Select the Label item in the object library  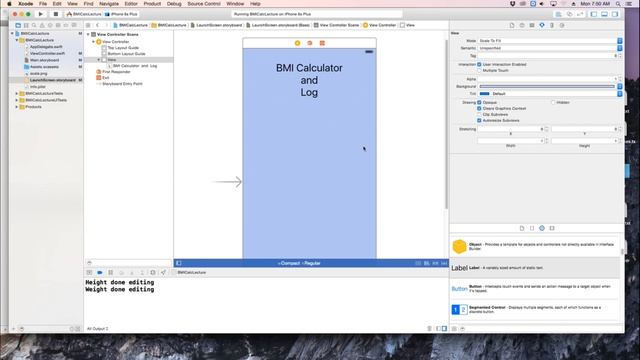[x=535, y=268]
